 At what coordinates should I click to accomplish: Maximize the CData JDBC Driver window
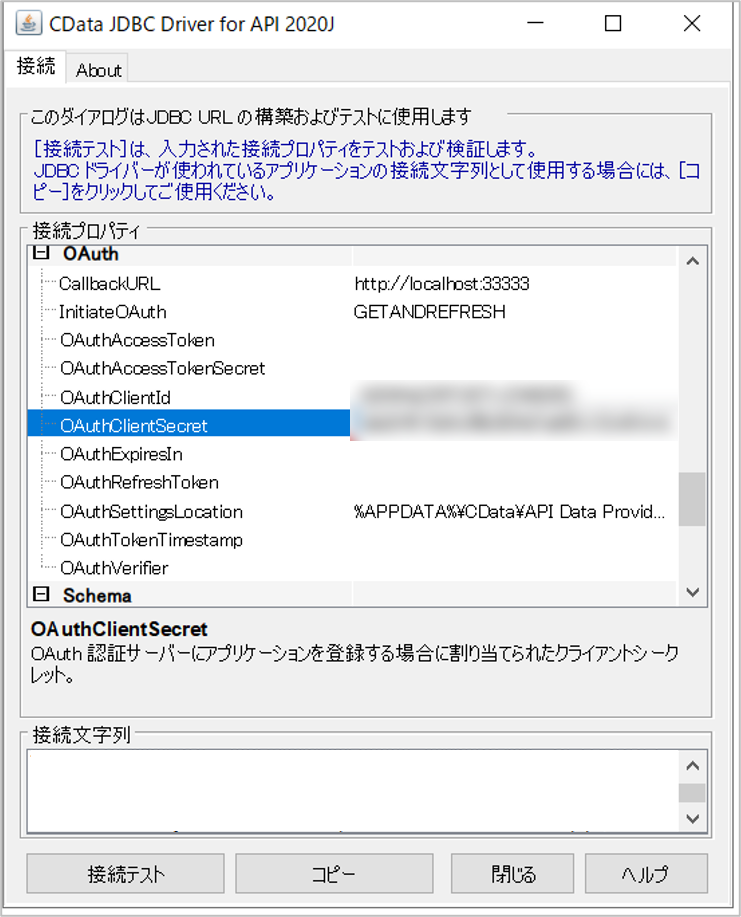point(613,23)
